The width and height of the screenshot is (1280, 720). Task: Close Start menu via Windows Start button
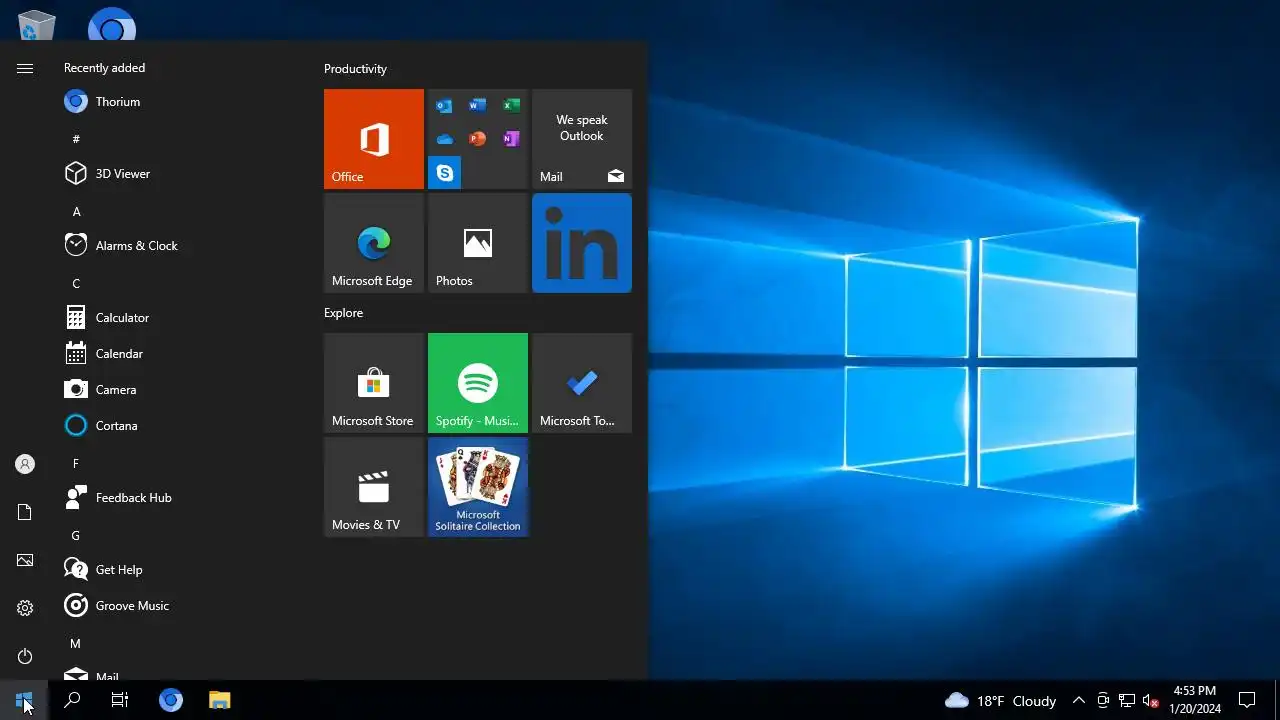pos(24,700)
